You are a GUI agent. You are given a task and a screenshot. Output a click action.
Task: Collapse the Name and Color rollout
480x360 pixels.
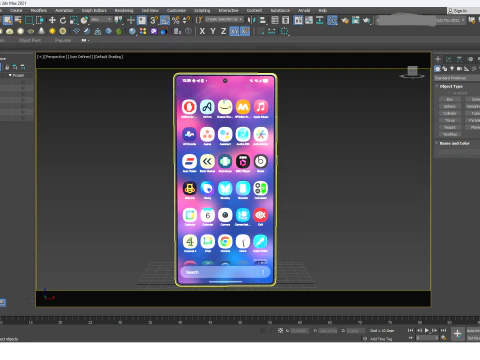coord(454,143)
